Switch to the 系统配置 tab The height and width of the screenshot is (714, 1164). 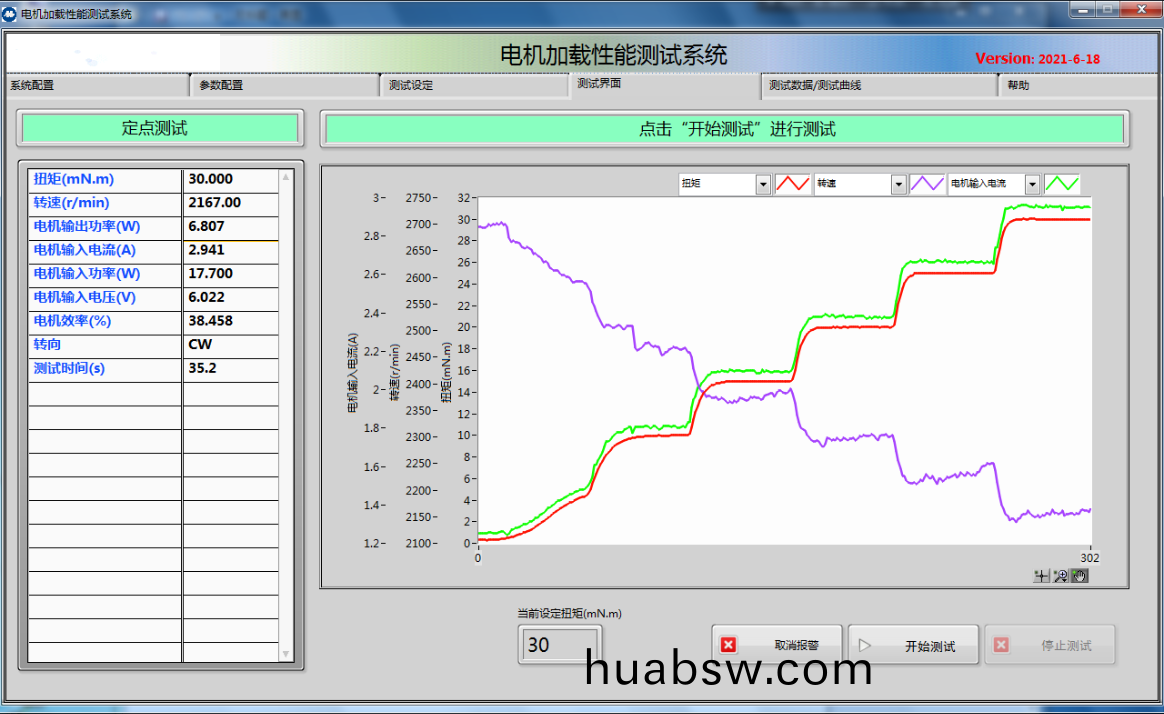pos(95,86)
